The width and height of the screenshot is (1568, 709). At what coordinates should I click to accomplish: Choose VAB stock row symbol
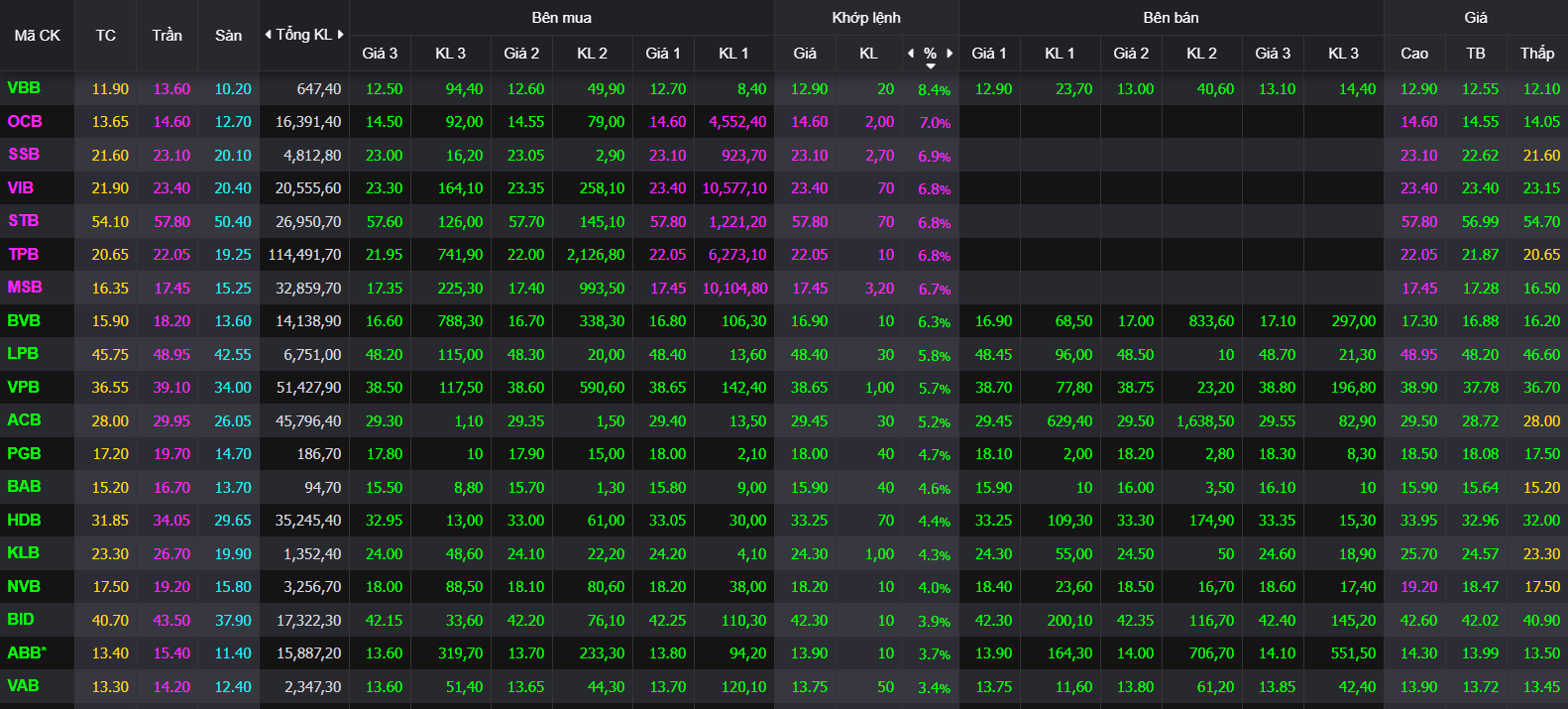23,686
